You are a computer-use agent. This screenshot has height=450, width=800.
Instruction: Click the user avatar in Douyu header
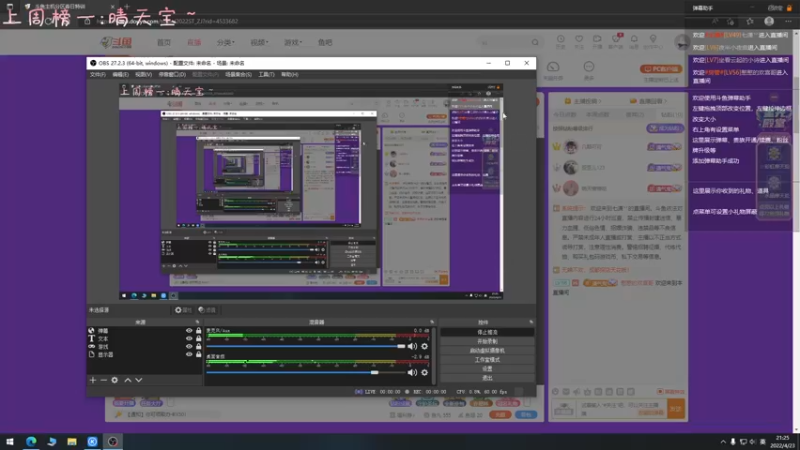coord(681,42)
